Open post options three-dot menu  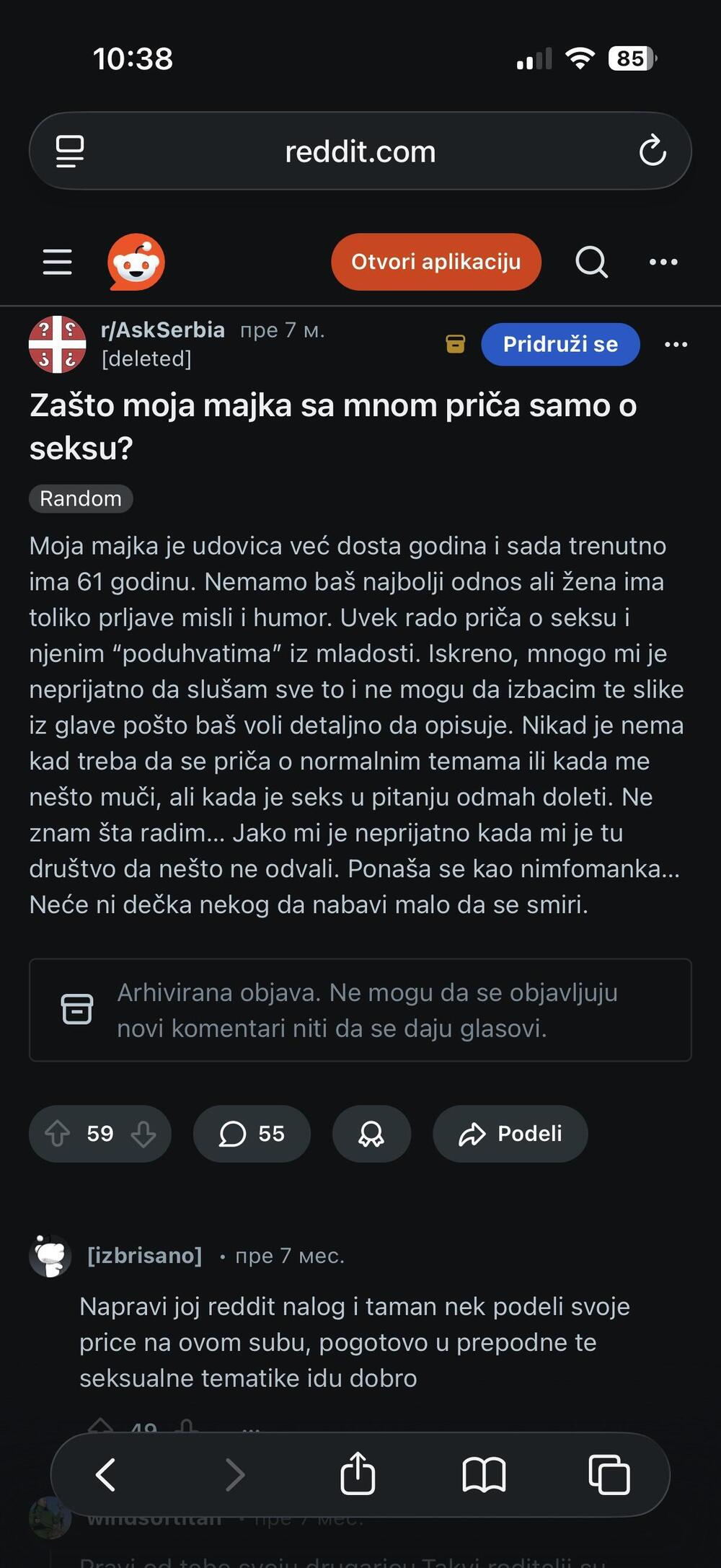click(x=676, y=345)
